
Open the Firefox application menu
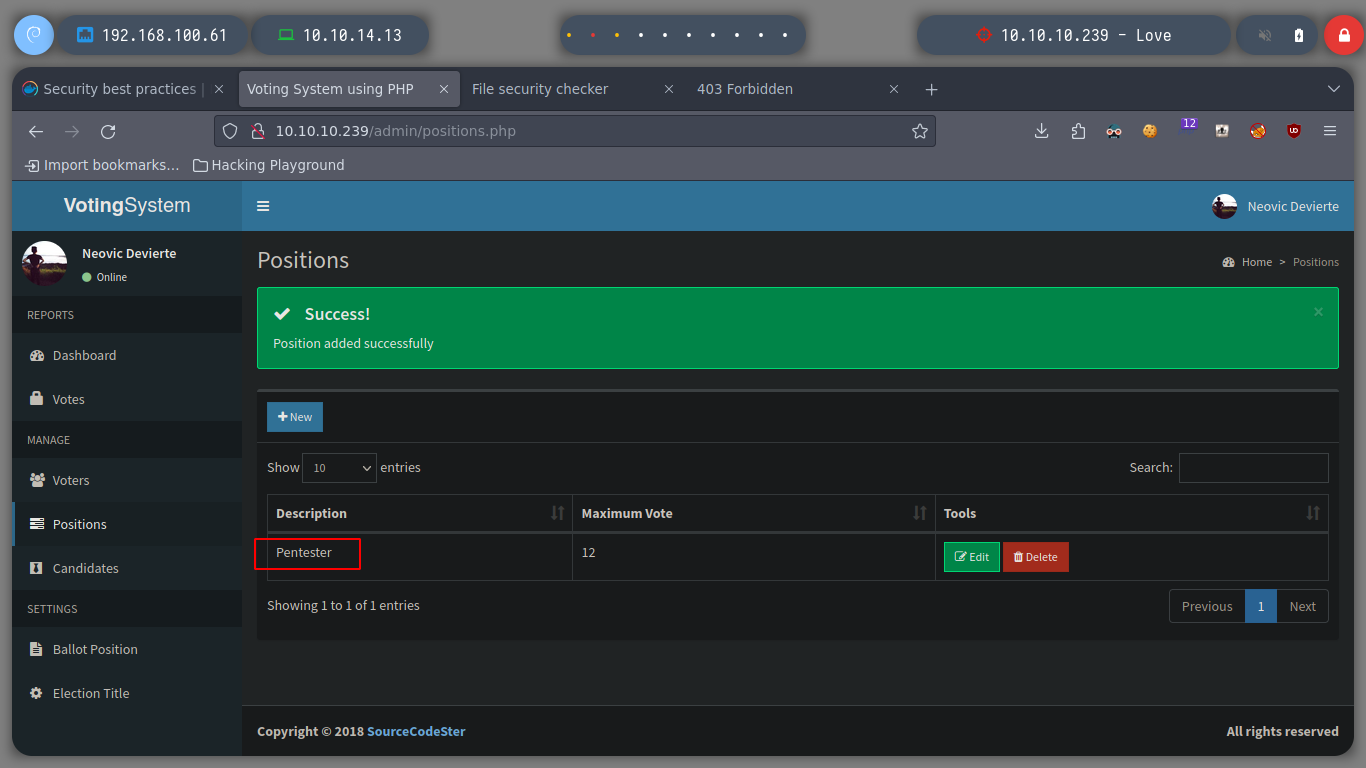(1330, 131)
